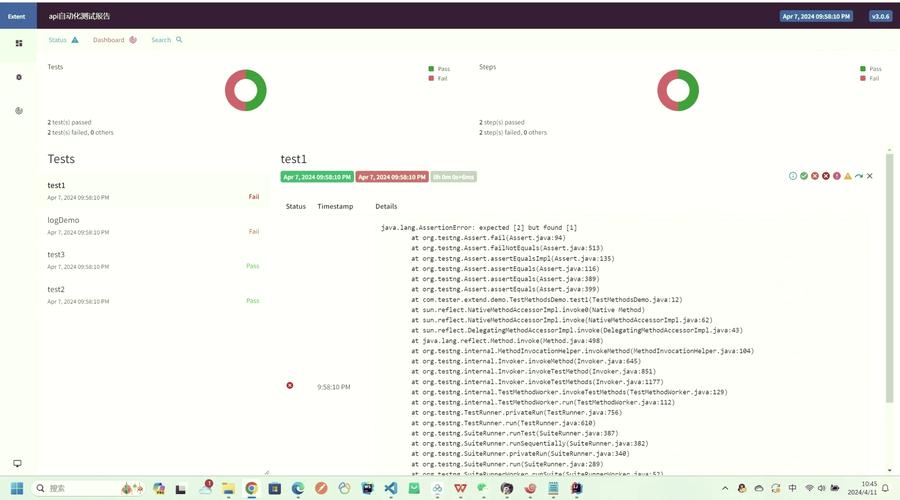Viewport: 900px width, 500px height.
Task: Toggle the Dashboard view
Action: (115, 40)
